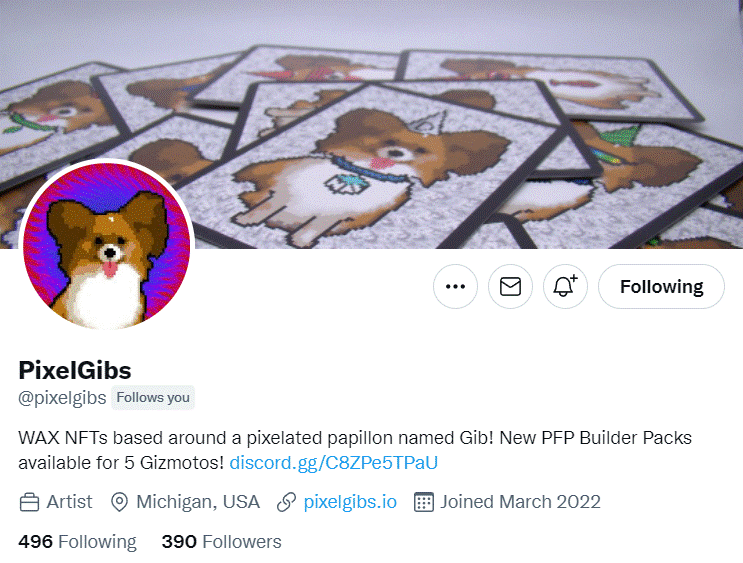Show the 390 Followers list
The height and width of the screenshot is (563, 743).
(221, 542)
